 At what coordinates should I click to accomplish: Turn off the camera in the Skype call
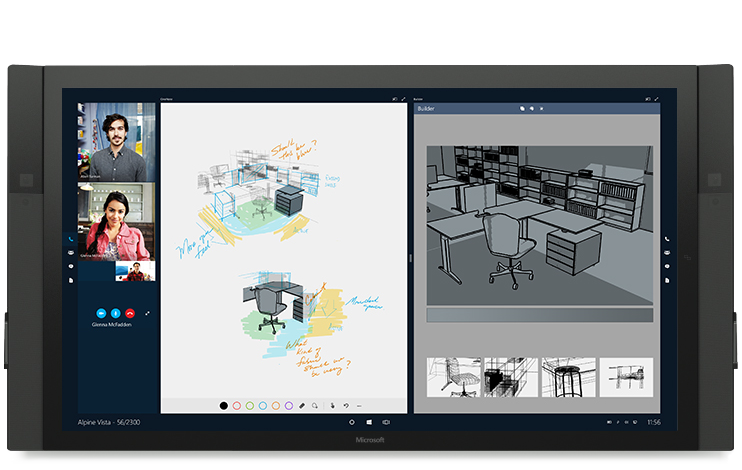tap(101, 313)
